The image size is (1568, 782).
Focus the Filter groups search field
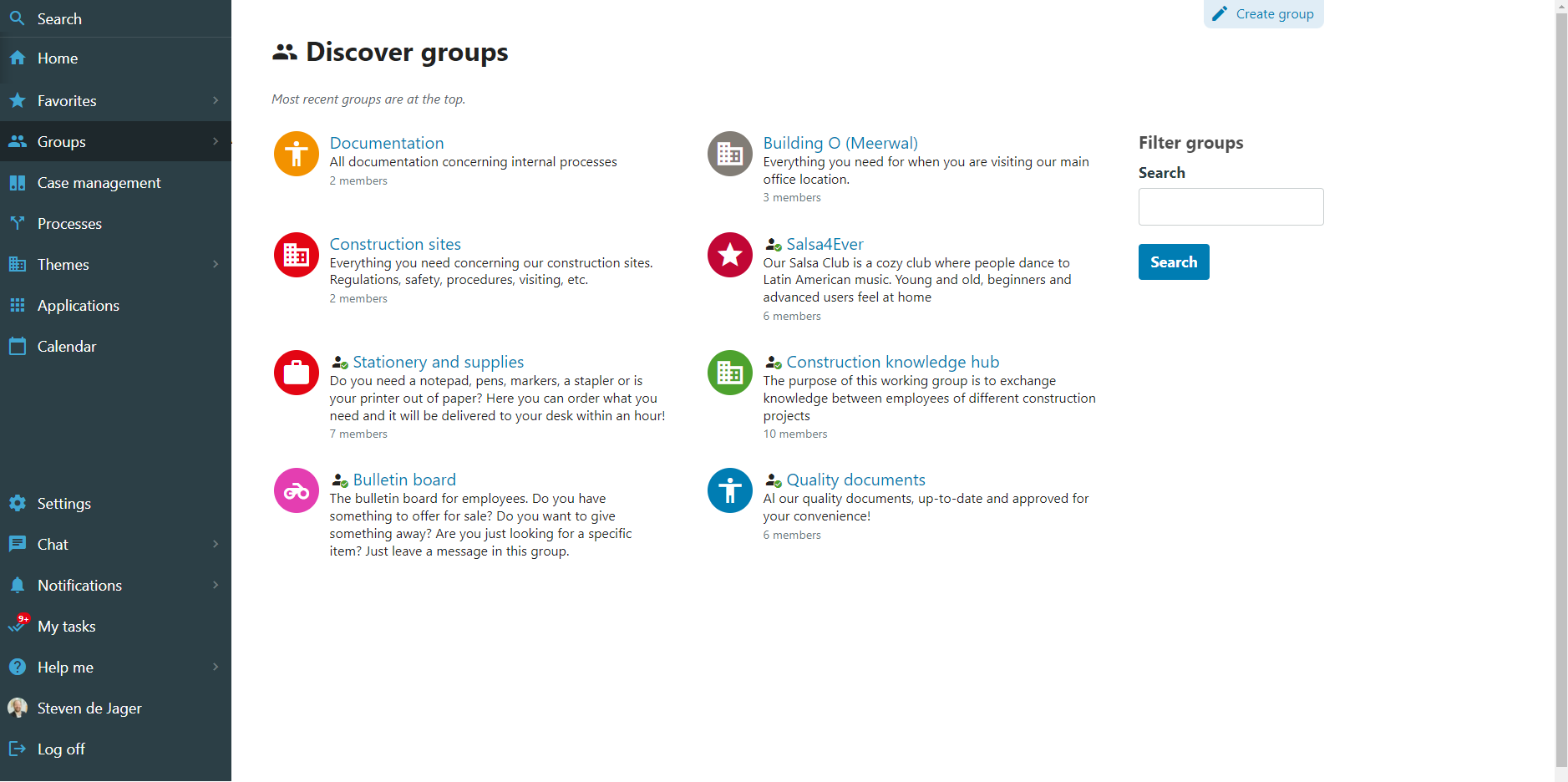(1231, 206)
